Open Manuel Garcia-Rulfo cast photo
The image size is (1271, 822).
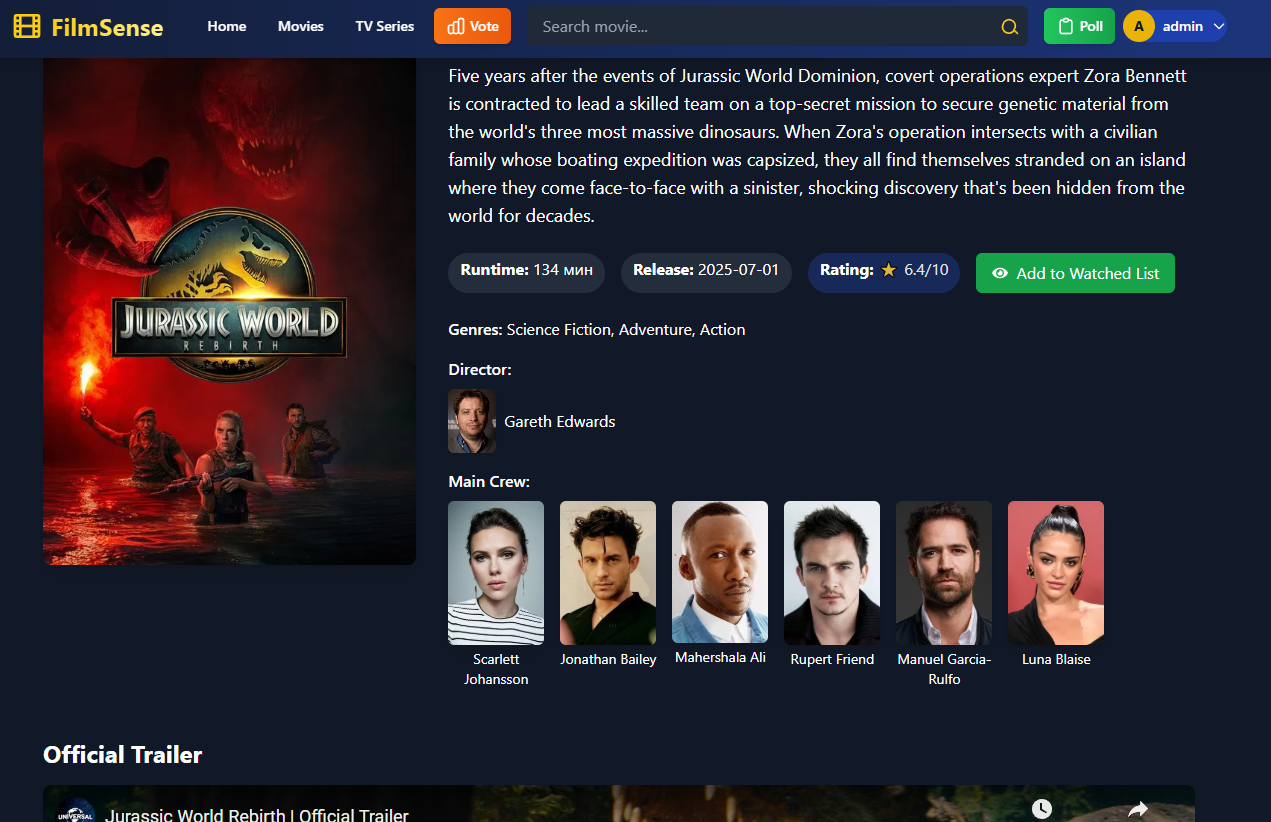tap(944, 573)
